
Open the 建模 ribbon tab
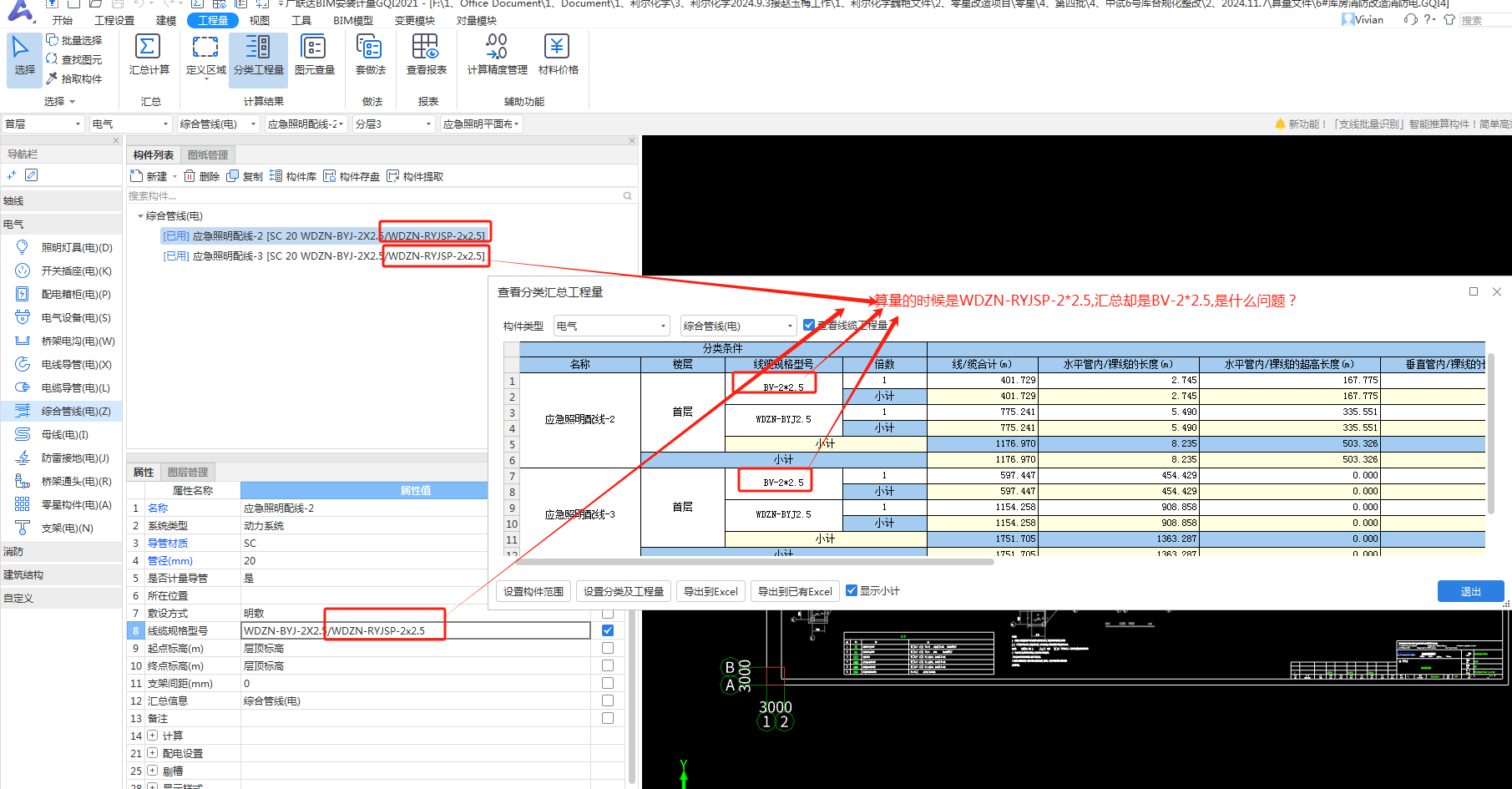point(166,20)
